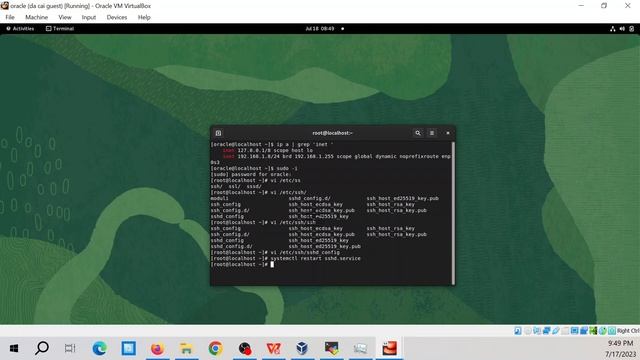Click the optical disc indicator in VirtualBox status bar
This screenshot has width=640, height=360.
[527, 331]
